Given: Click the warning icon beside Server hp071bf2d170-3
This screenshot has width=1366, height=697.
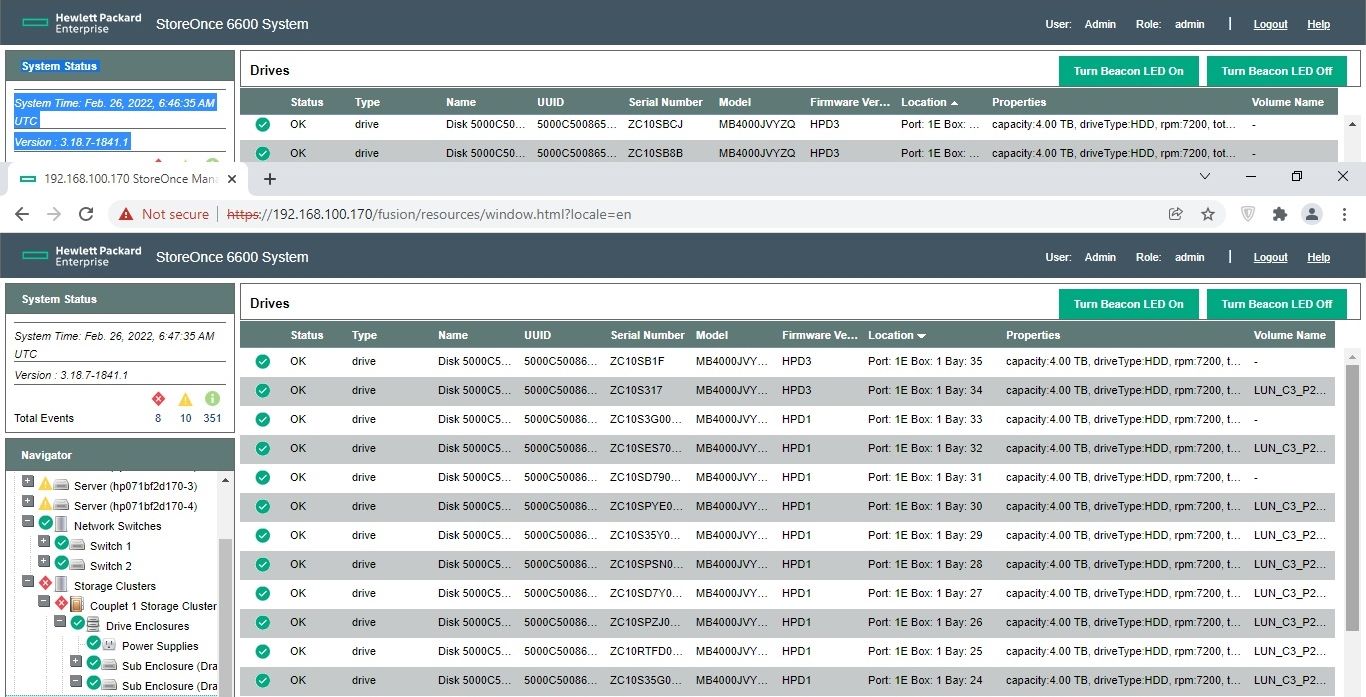Looking at the screenshot, I should (45, 485).
